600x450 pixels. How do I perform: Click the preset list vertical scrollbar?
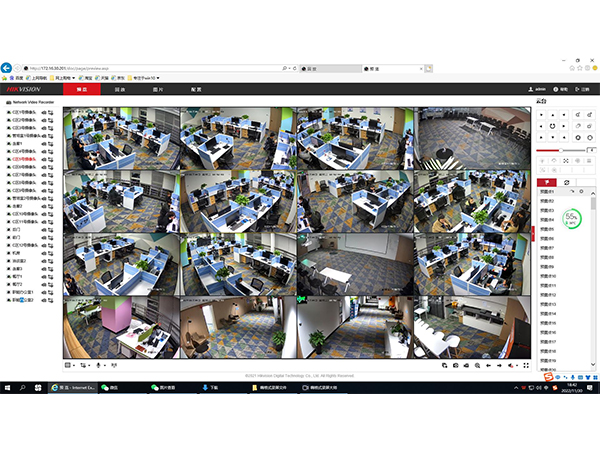point(593,279)
